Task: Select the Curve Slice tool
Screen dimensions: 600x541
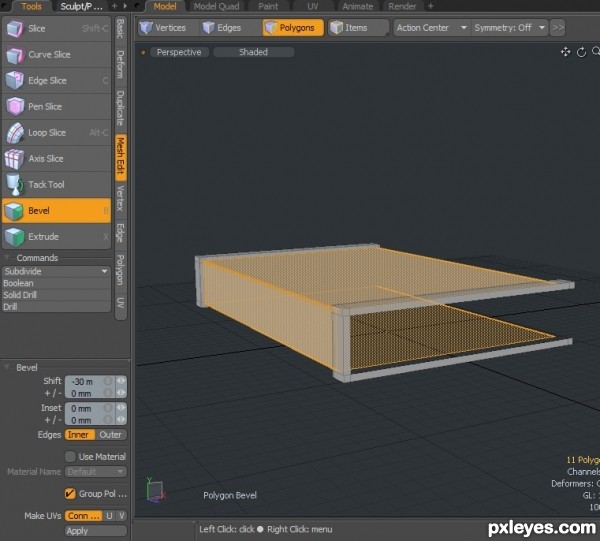Action: pos(56,55)
